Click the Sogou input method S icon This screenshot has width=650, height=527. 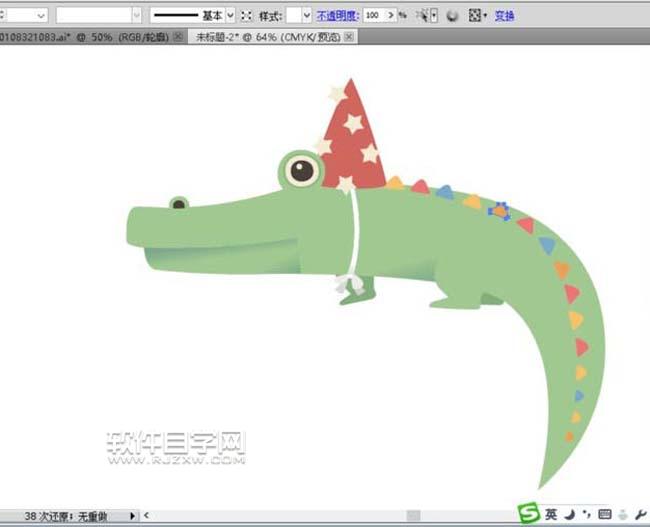click(x=527, y=514)
